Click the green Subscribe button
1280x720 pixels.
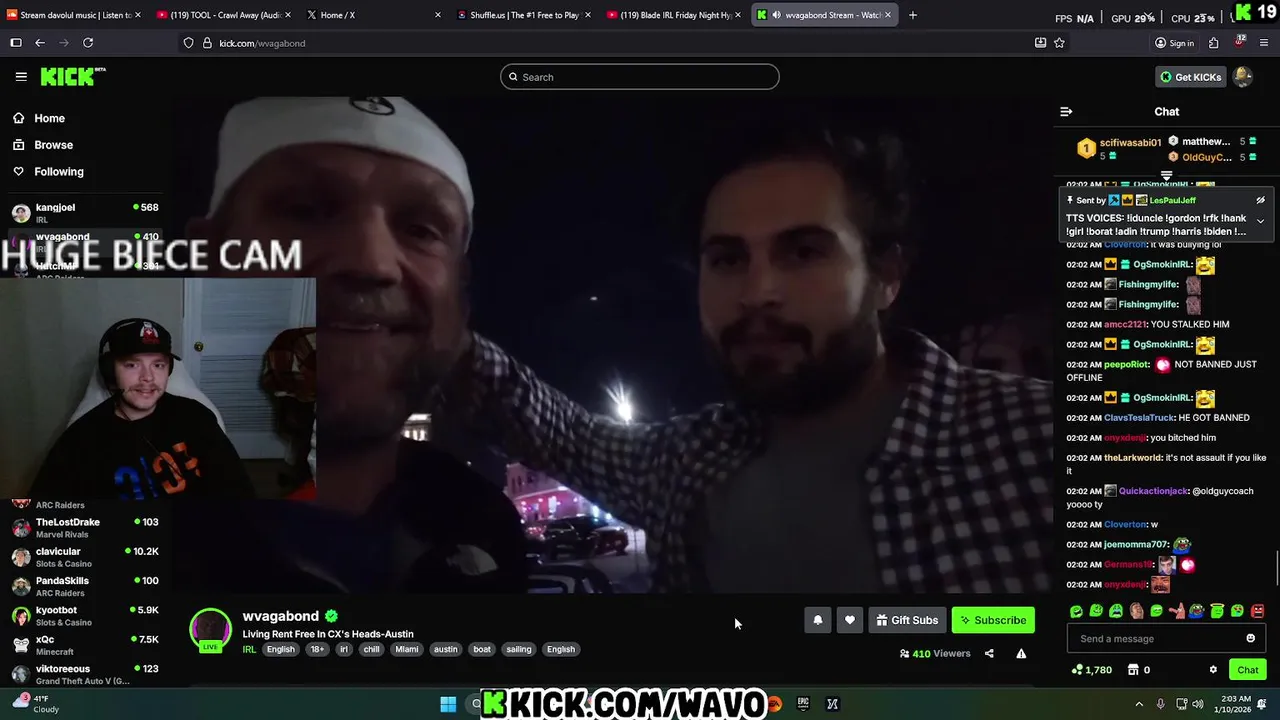coord(993,620)
